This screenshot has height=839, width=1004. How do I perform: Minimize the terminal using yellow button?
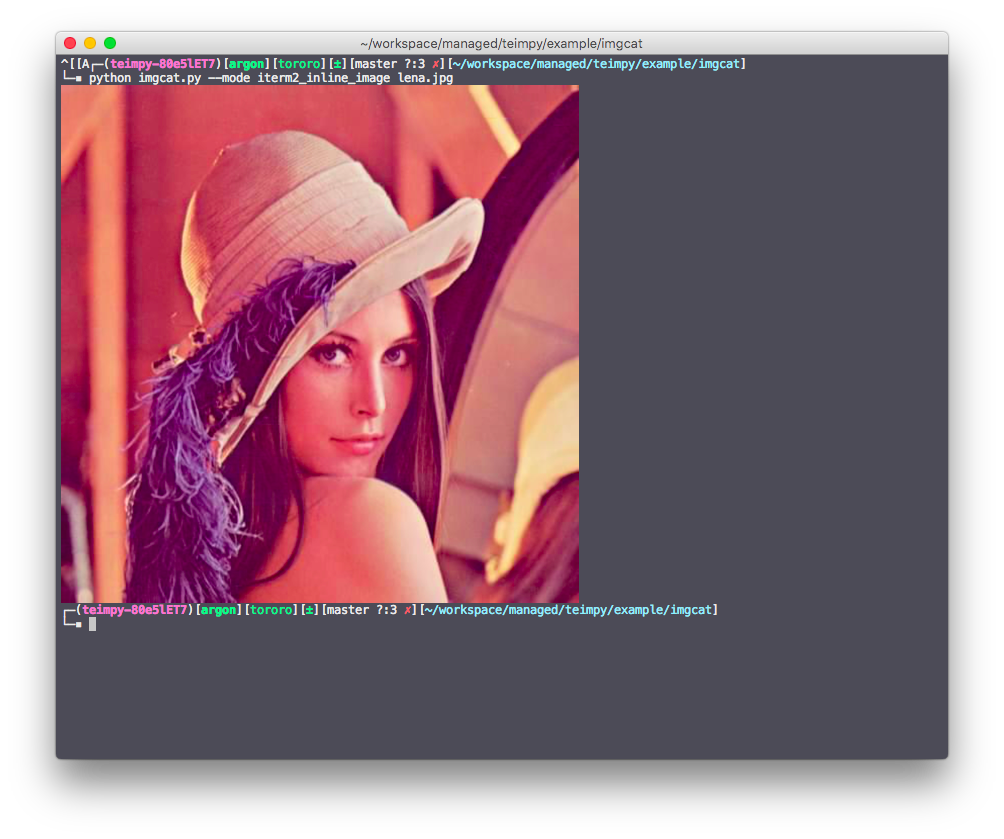[90, 43]
